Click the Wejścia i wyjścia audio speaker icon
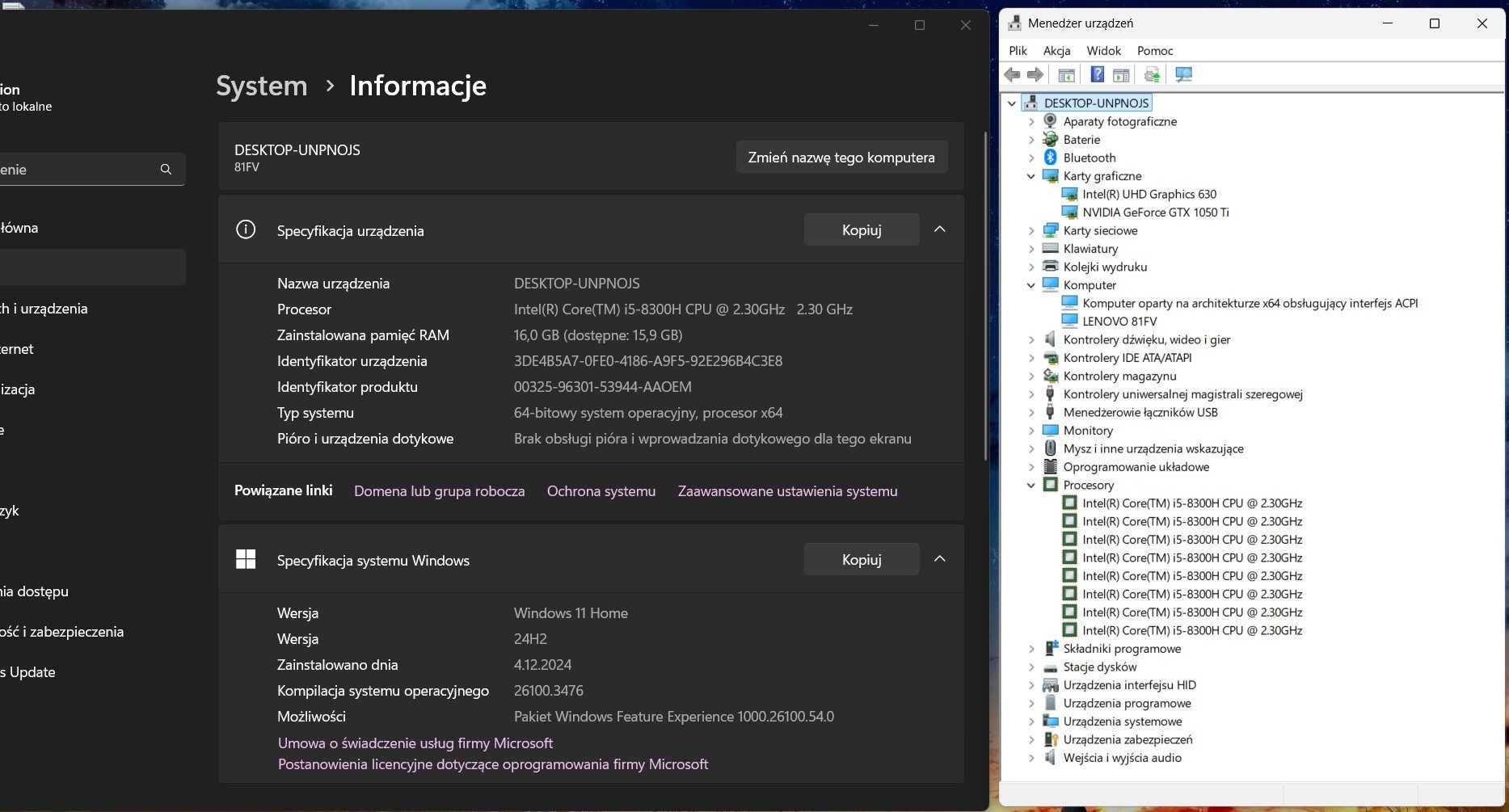Screen dimensions: 1509x812 pos(1050,757)
